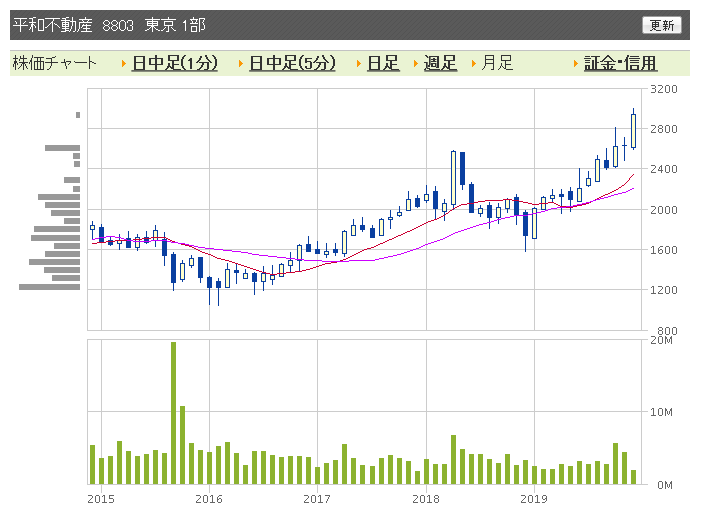Screen dimensions: 705x522
Task: Click the orange arrow beside 週足
Action: tap(416, 64)
